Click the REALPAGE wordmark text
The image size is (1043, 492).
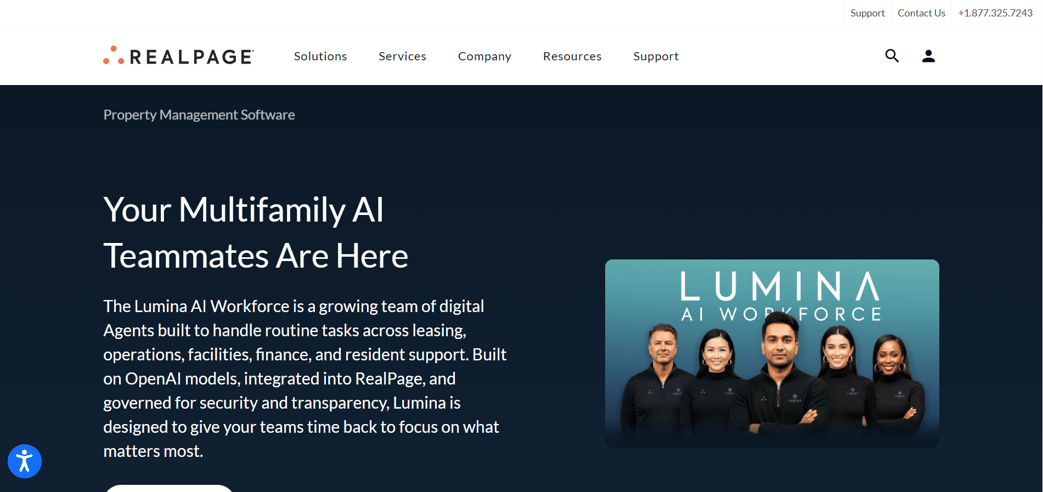coord(191,57)
